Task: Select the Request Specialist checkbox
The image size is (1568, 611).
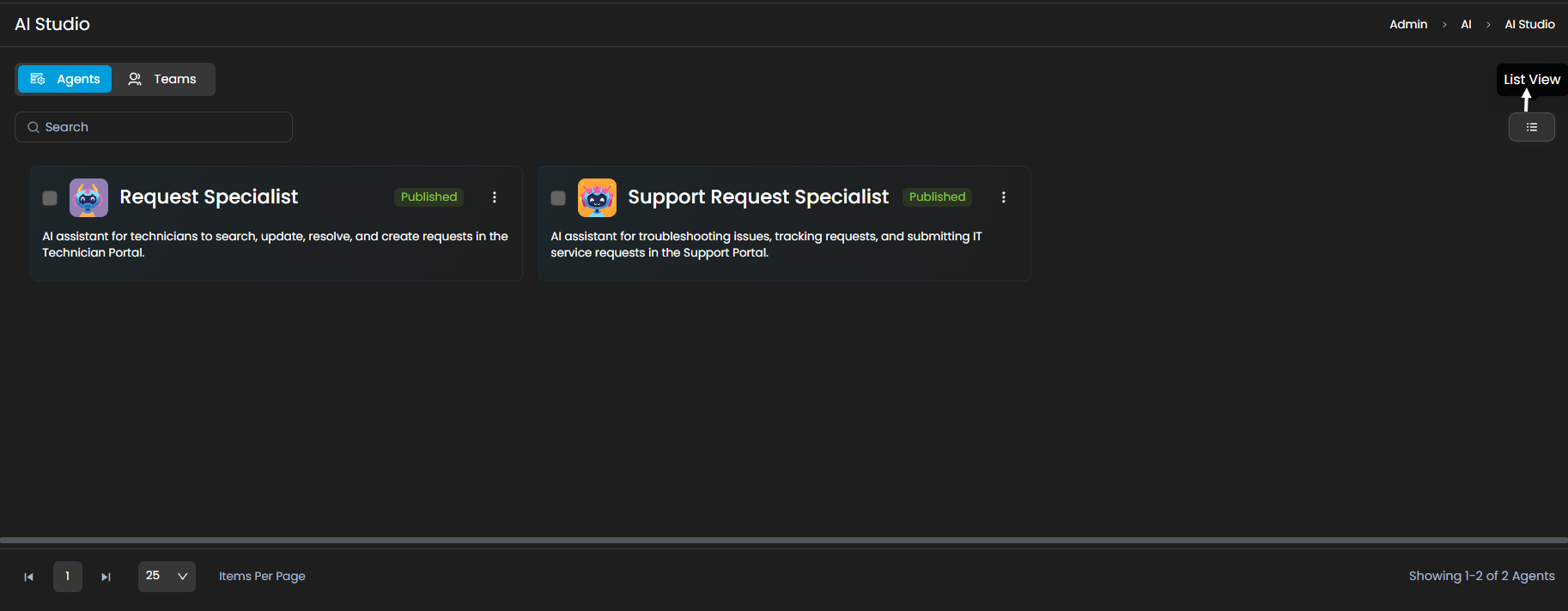Action: (x=50, y=198)
